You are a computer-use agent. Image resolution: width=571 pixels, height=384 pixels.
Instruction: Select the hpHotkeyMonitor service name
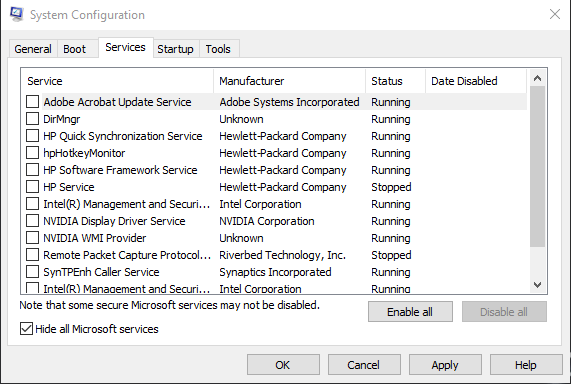click(x=84, y=153)
